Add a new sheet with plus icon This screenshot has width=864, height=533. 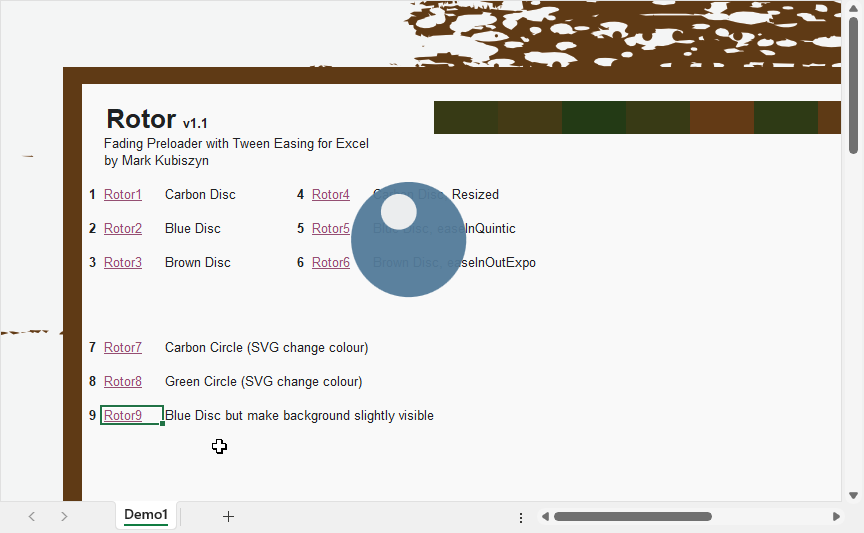(228, 516)
